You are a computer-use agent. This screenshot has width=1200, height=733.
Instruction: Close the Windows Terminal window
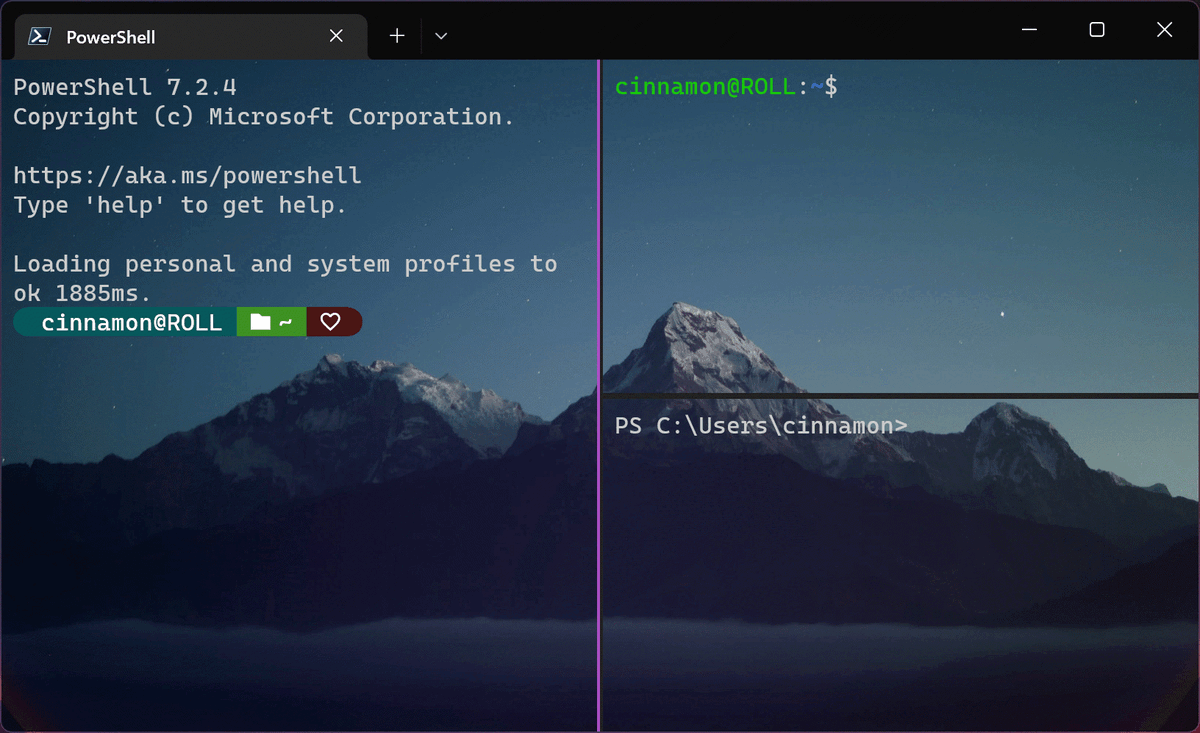pos(1164,30)
